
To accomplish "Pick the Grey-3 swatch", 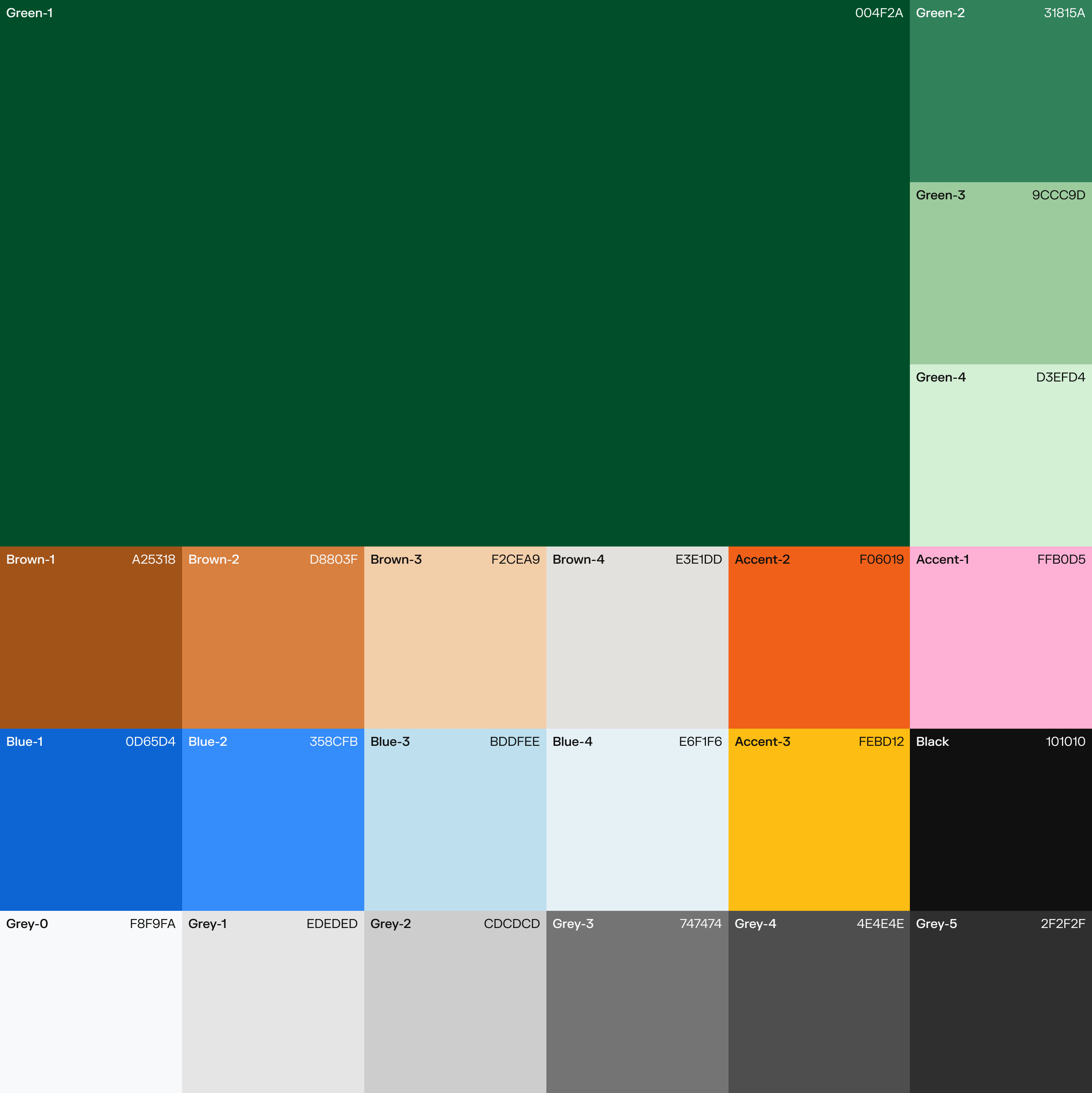I will (637, 1002).
